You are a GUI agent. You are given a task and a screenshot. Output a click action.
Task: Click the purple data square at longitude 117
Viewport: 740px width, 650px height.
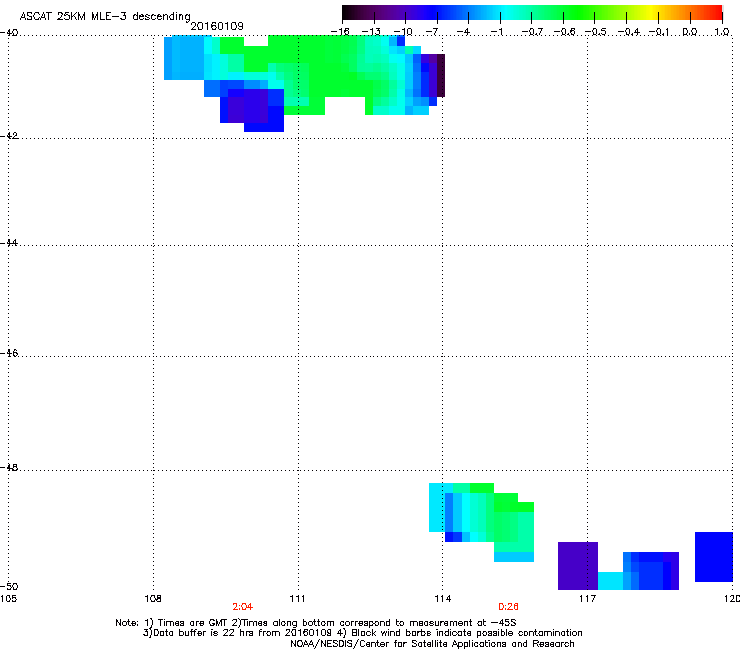pyautogui.click(x=578, y=566)
